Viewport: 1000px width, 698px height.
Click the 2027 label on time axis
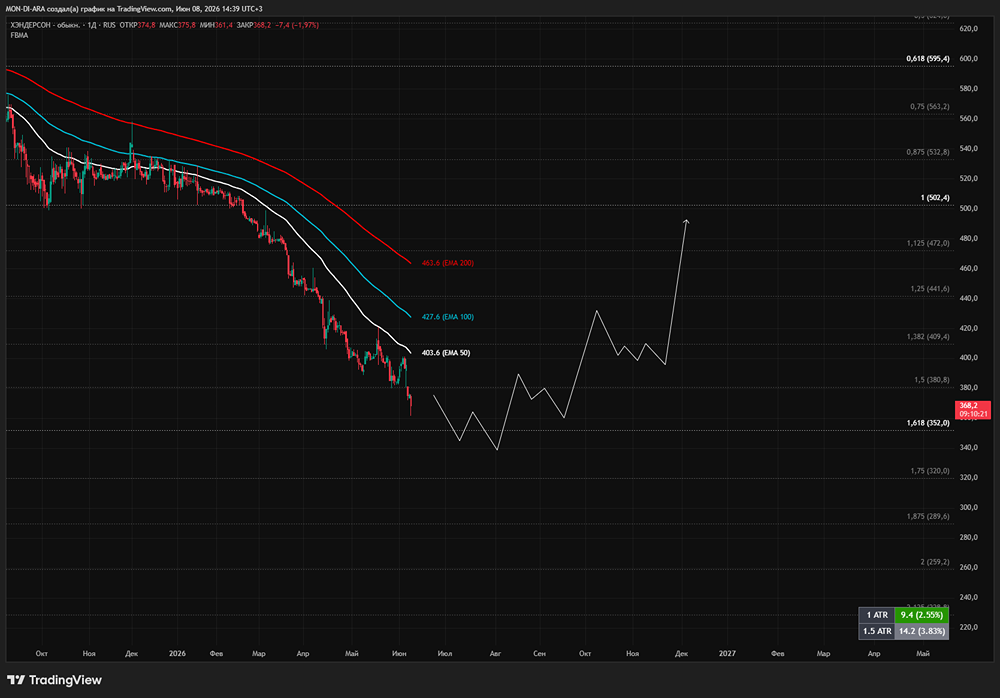pyautogui.click(x=727, y=654)
